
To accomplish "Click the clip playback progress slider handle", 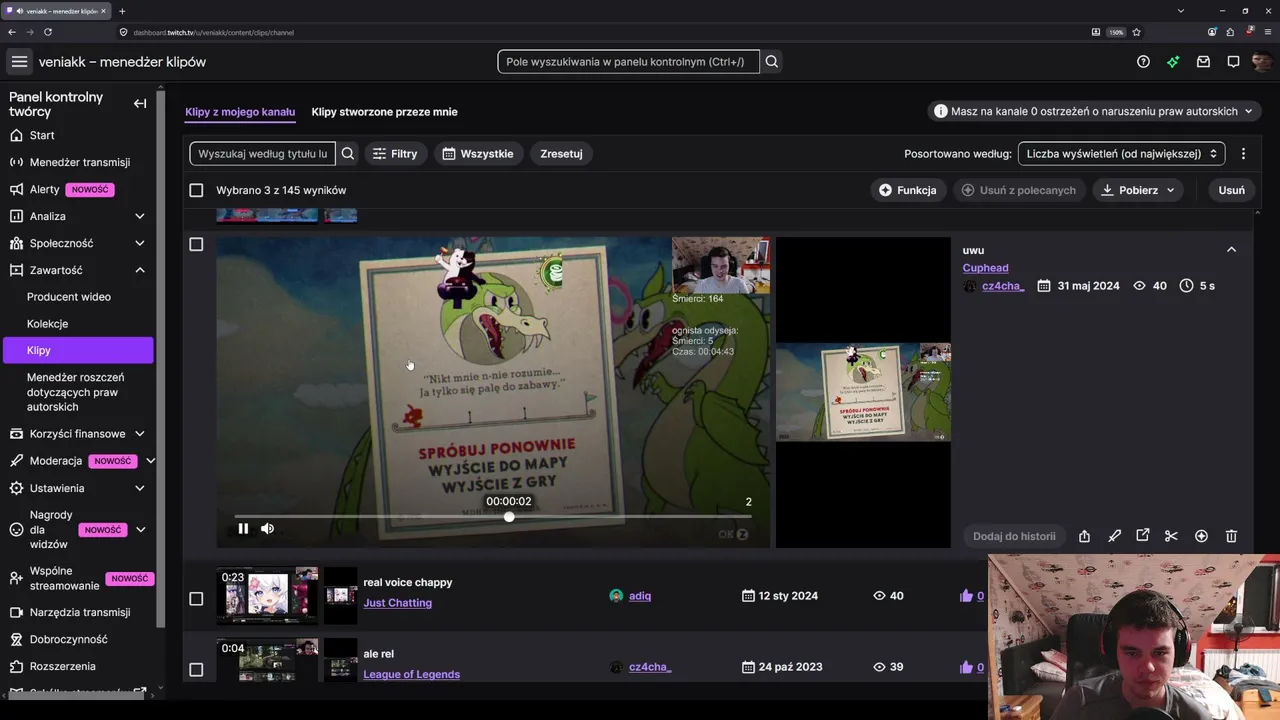I will (509, 517).
